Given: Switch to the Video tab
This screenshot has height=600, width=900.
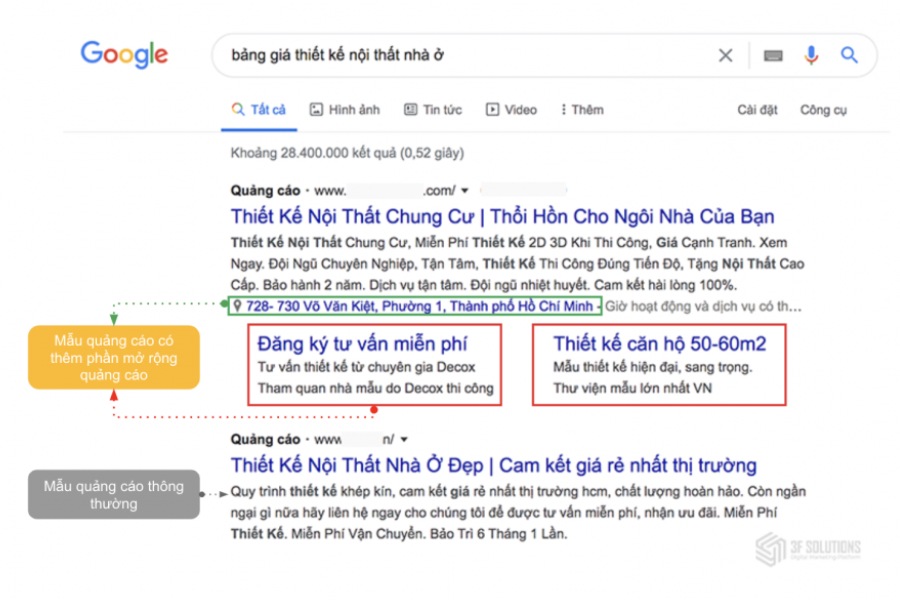Looking at the screenshot, I should (x=511, y=110).
